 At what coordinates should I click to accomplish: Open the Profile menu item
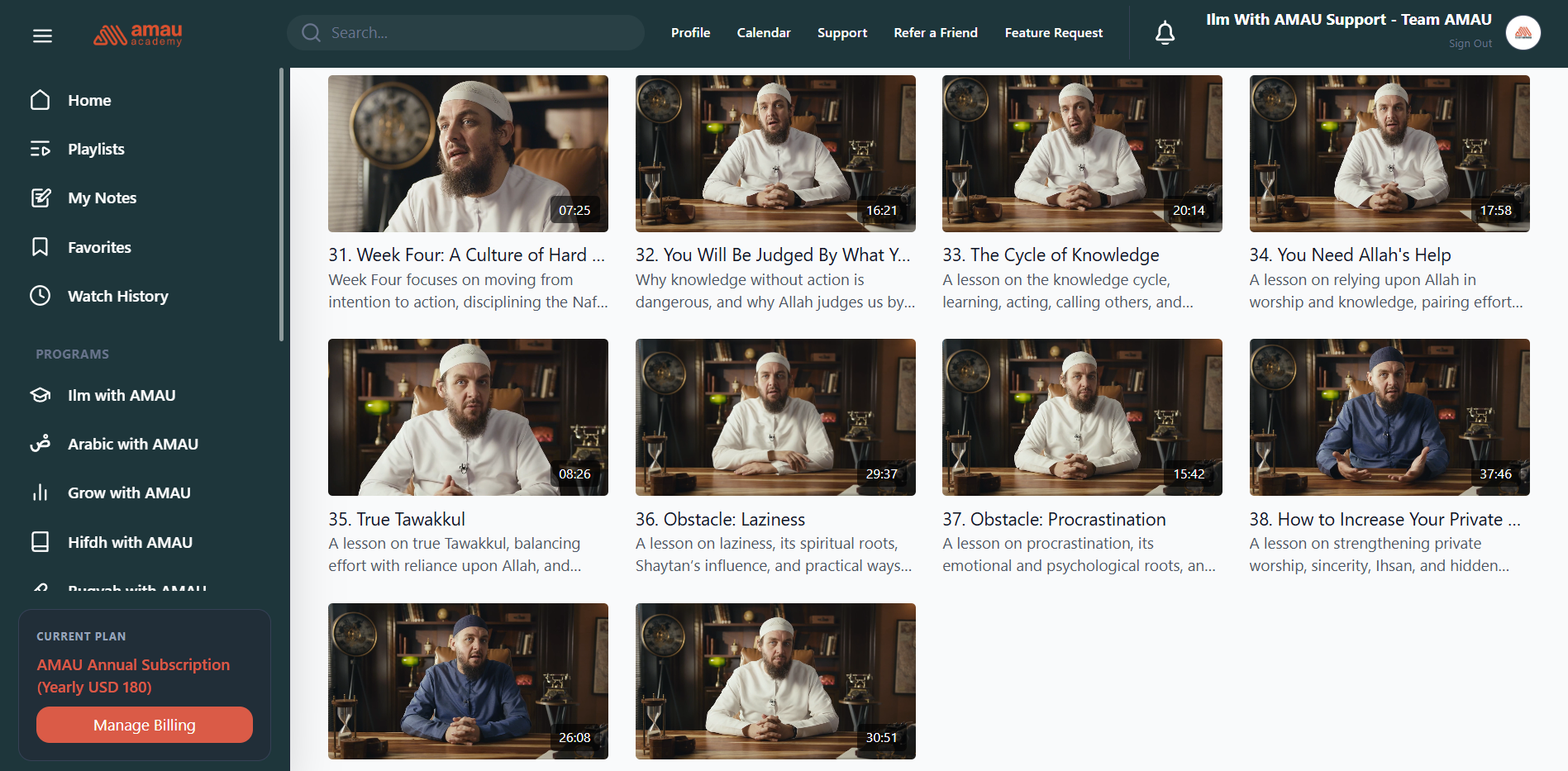click(x=690, y=33)
